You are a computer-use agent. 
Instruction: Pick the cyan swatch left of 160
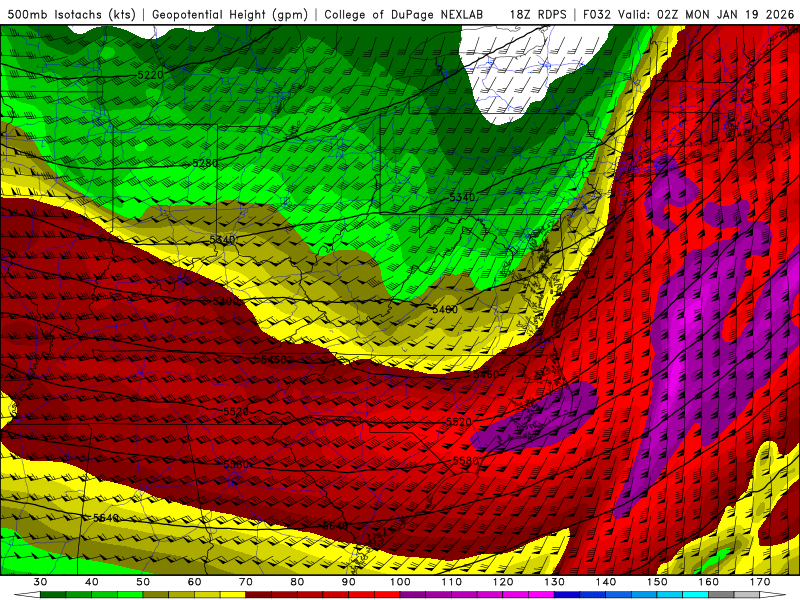696,595
